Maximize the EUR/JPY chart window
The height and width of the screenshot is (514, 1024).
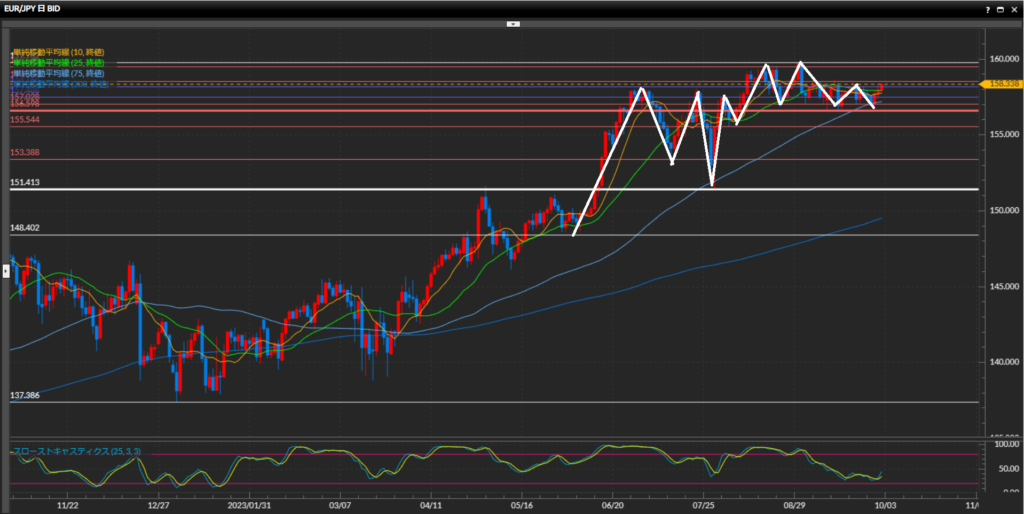point(1000,8)
